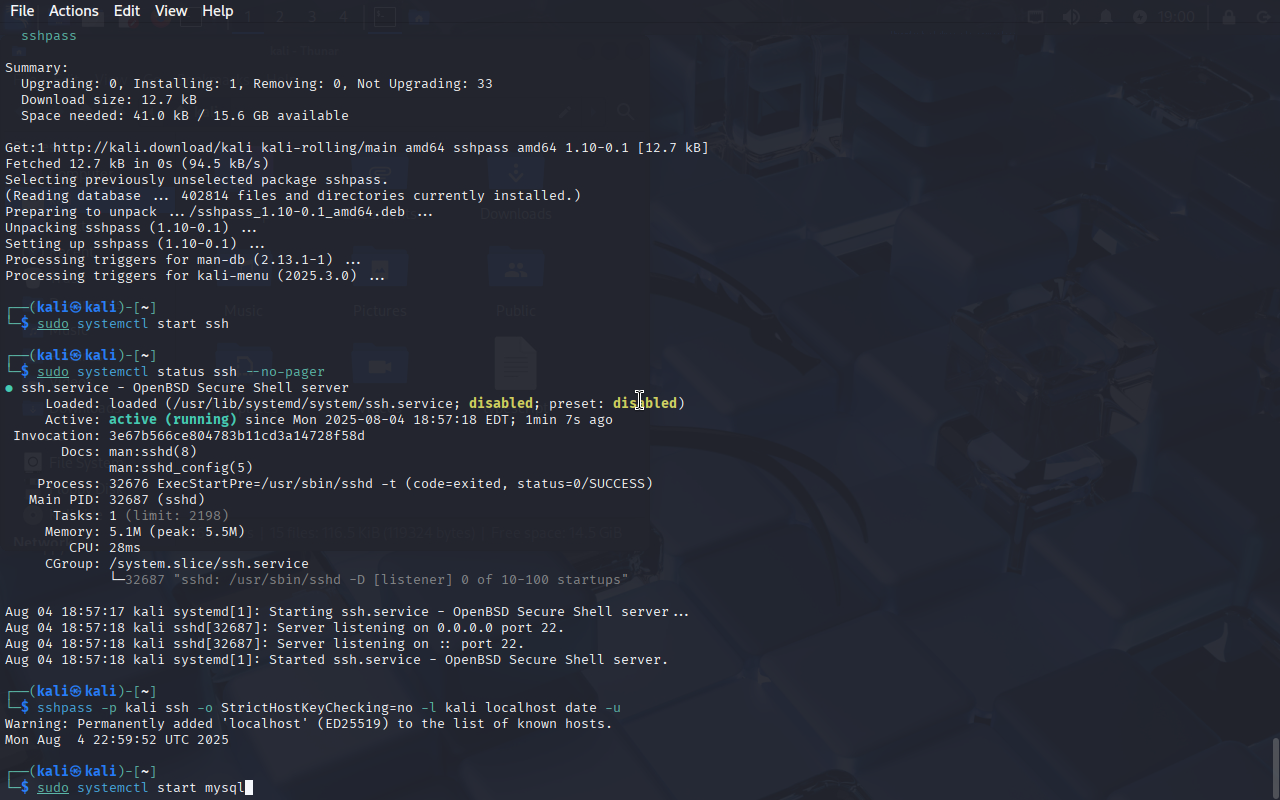This screenshot has width=1280, height=800.
Task: Click the 'sshd: /usr/sbin/sshd -D [listener]' line
Action: (369, 580)
